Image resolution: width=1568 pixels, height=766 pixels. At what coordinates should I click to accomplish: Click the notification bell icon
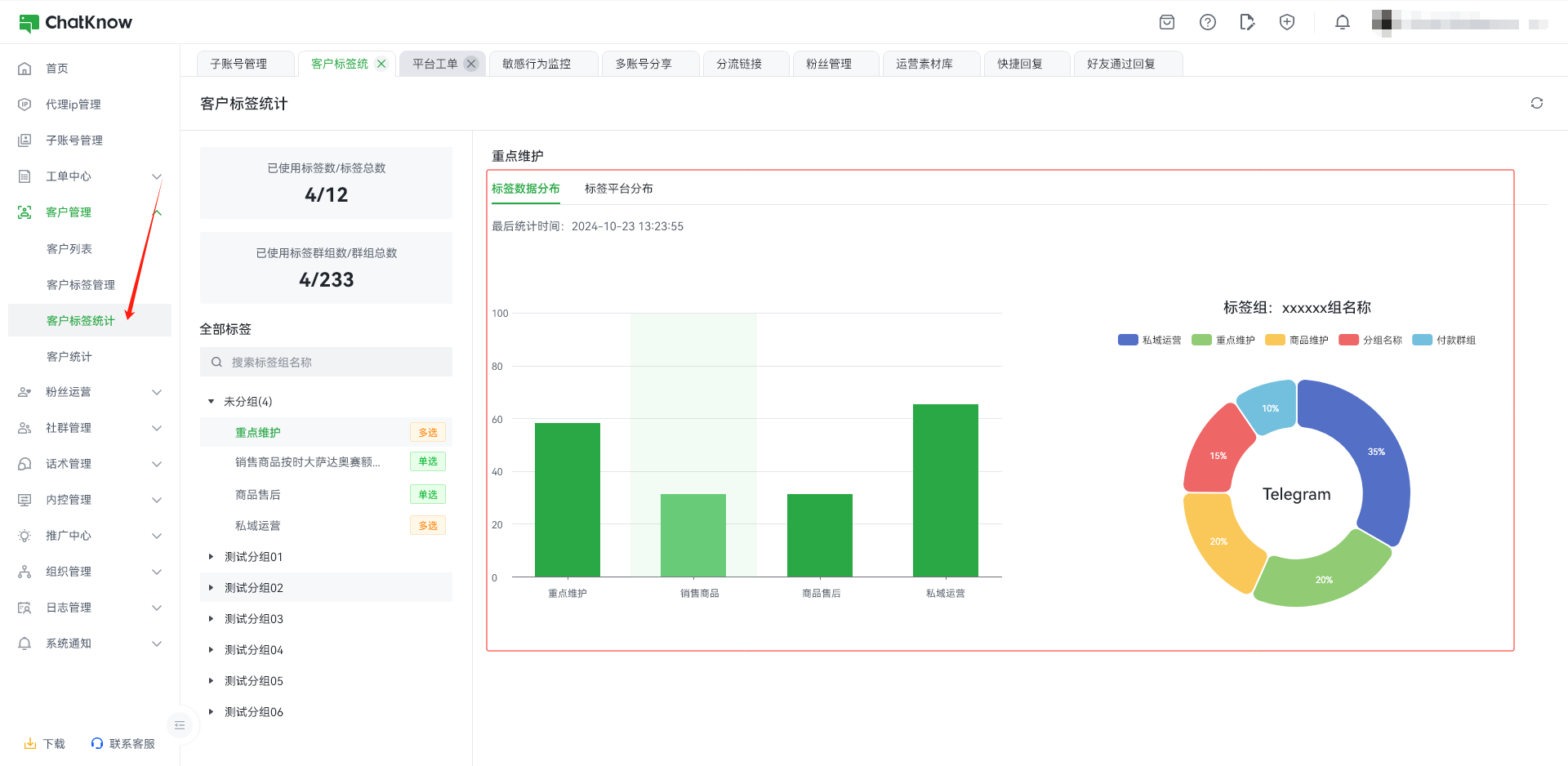pyautogui.click(x=1342, y=23)
